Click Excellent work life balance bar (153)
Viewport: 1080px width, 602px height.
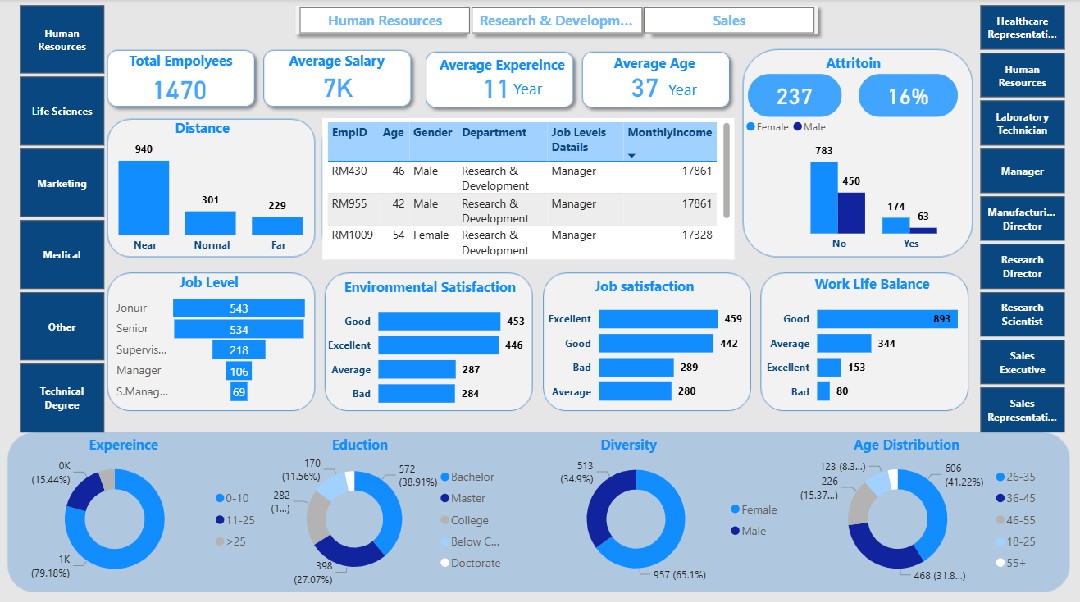point(829,367)
